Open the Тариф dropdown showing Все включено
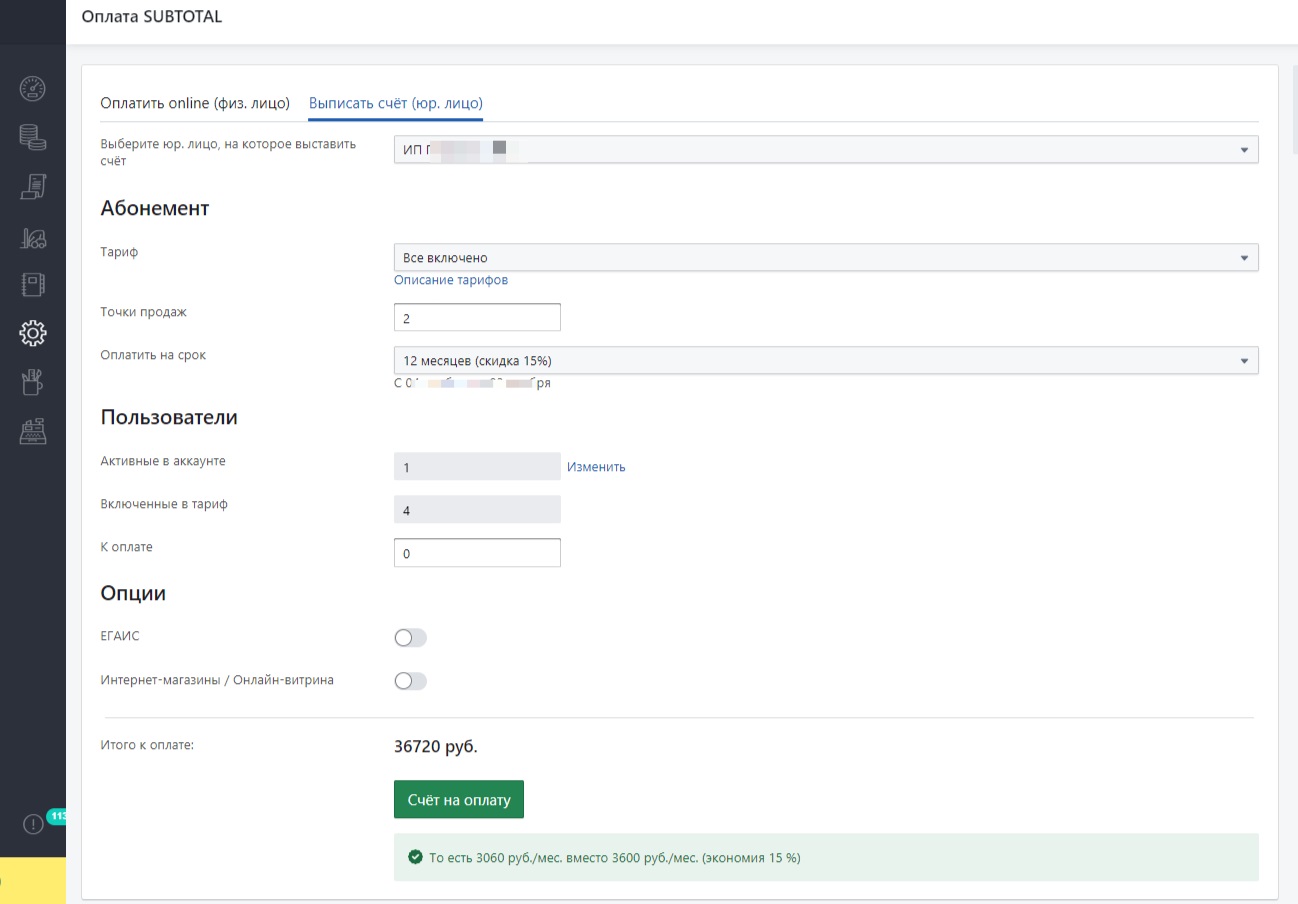Image resolution: width=1298 pixels, height=904 pixels. click(826, 257)
